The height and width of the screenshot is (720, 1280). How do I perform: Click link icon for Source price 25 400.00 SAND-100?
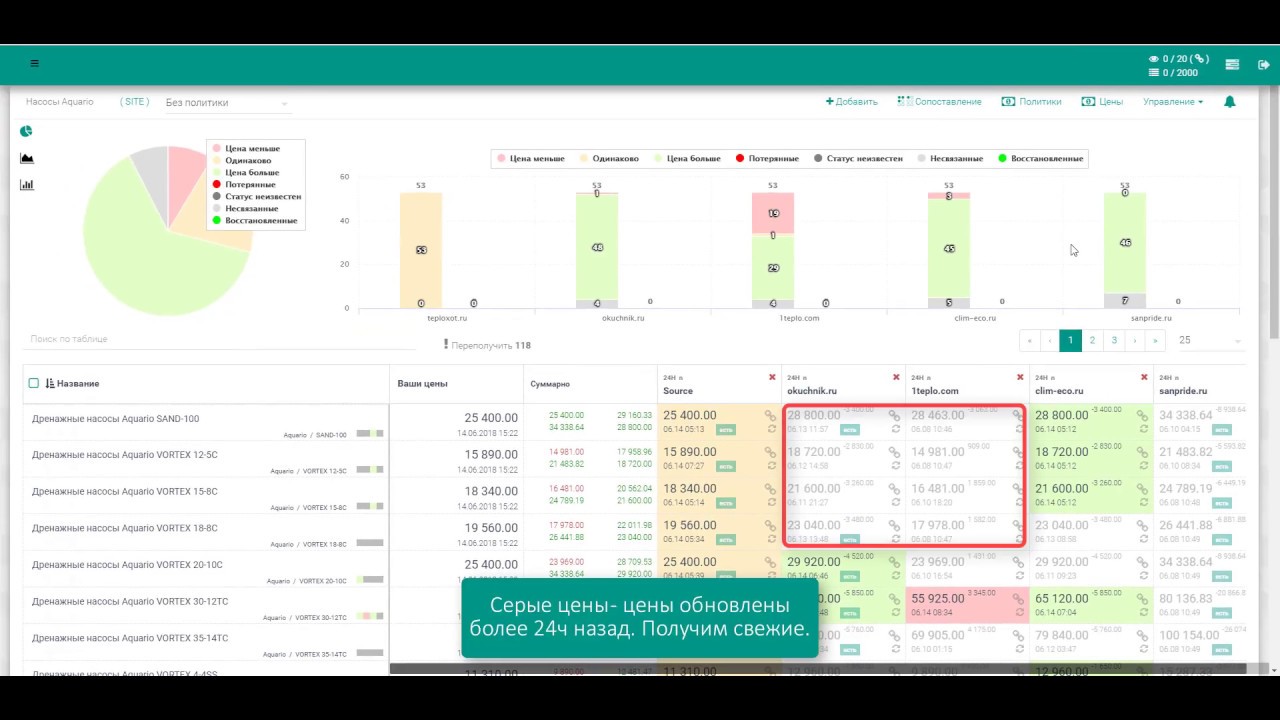770,415
